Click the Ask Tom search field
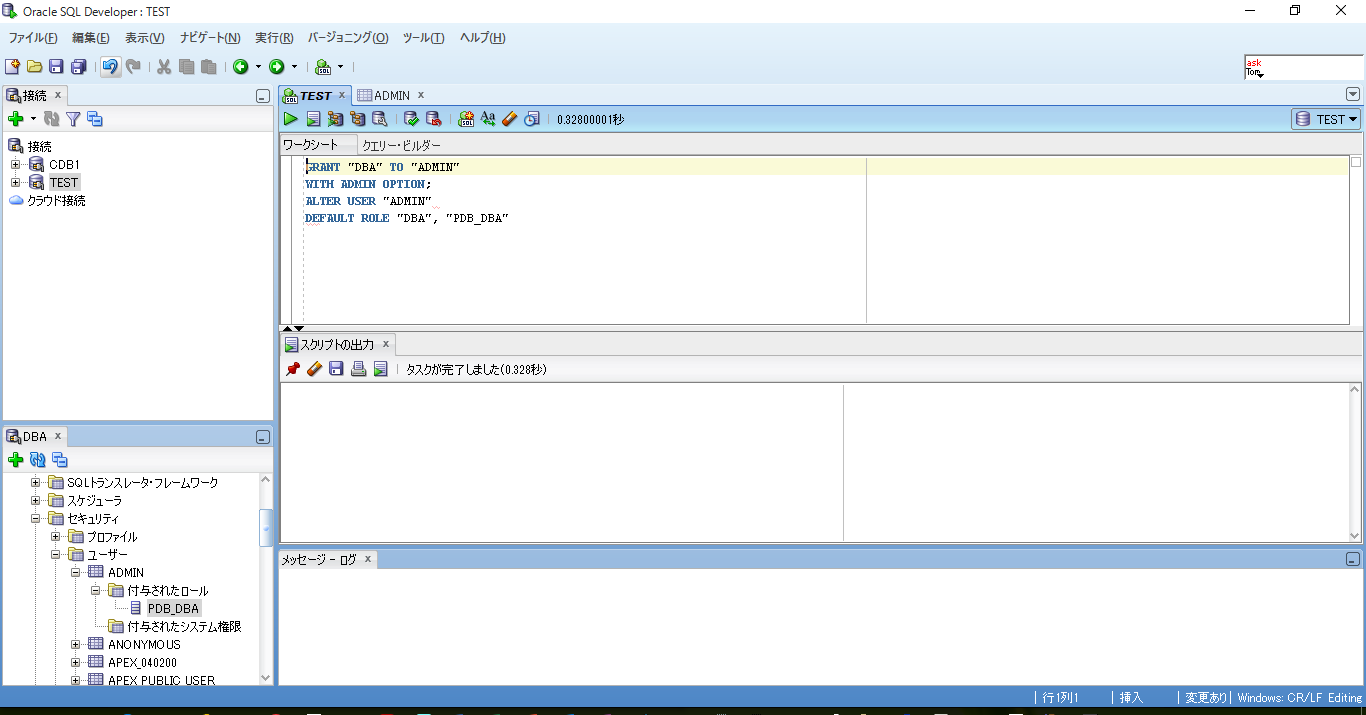This screenshot has width=1366, height=715. point(1303,67)
